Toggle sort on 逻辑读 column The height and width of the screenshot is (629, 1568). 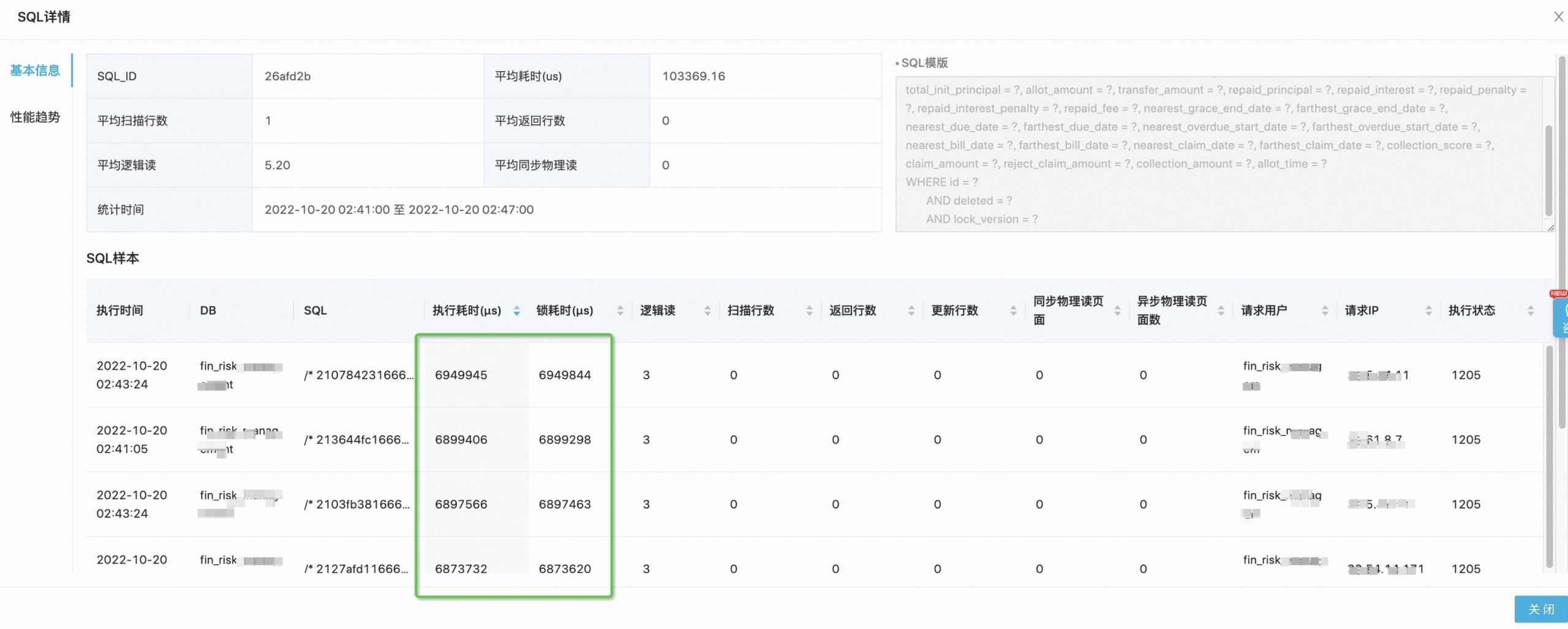(707, 311)
